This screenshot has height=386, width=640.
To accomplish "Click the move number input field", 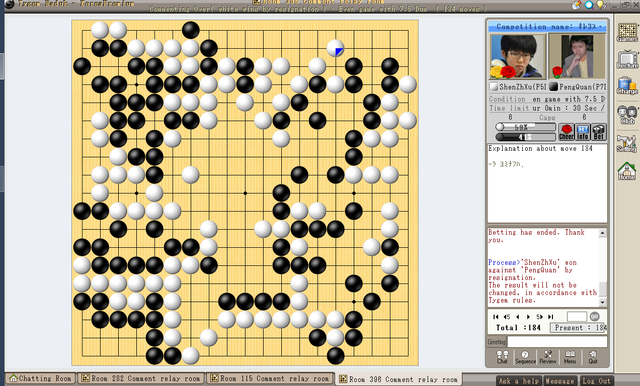I will coord(577,316).
